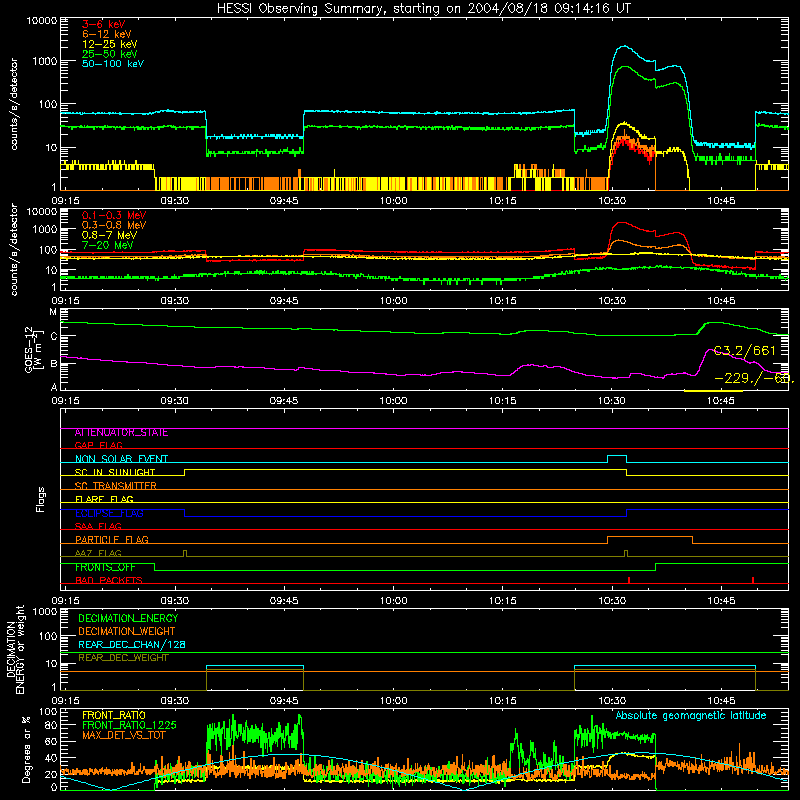Viewport: 800px width, 800px height.
Task: Click the FRONT_RATIO legend label
Action: [x=114, y=715]
